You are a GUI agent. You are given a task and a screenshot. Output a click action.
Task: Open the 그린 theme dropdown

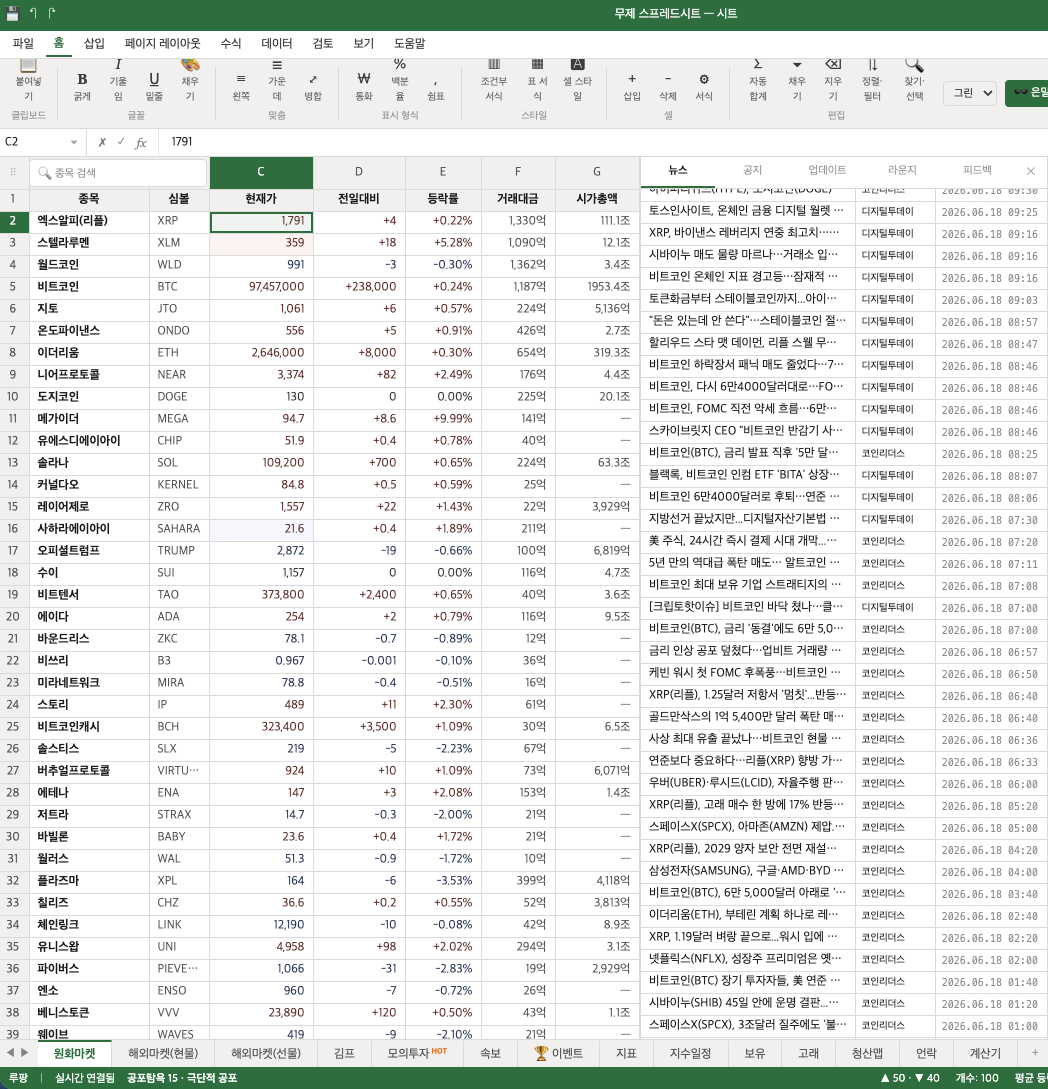(x=970, y=93)
